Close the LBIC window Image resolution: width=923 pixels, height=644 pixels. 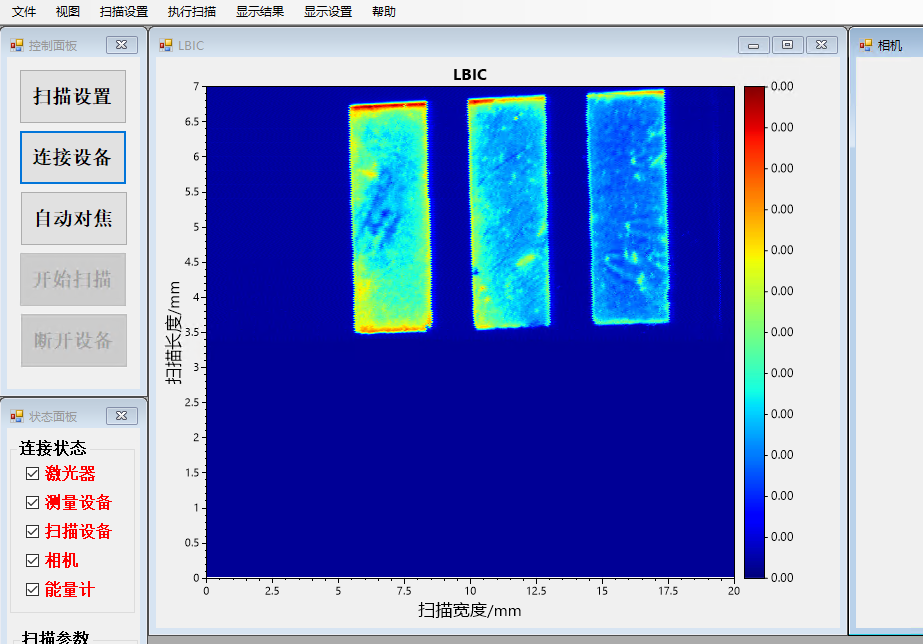click(822, 45)
